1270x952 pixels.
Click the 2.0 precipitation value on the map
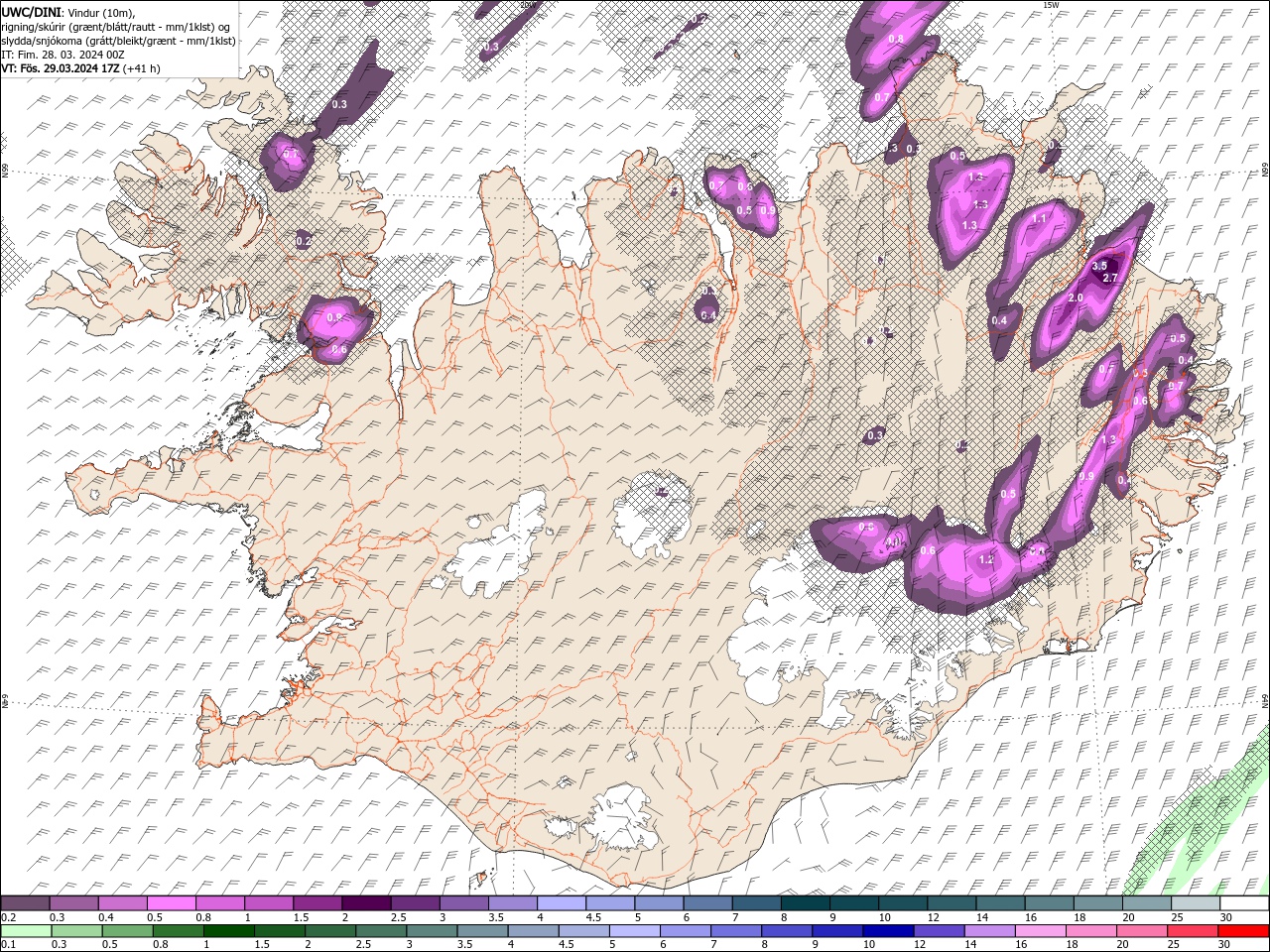1076,298
